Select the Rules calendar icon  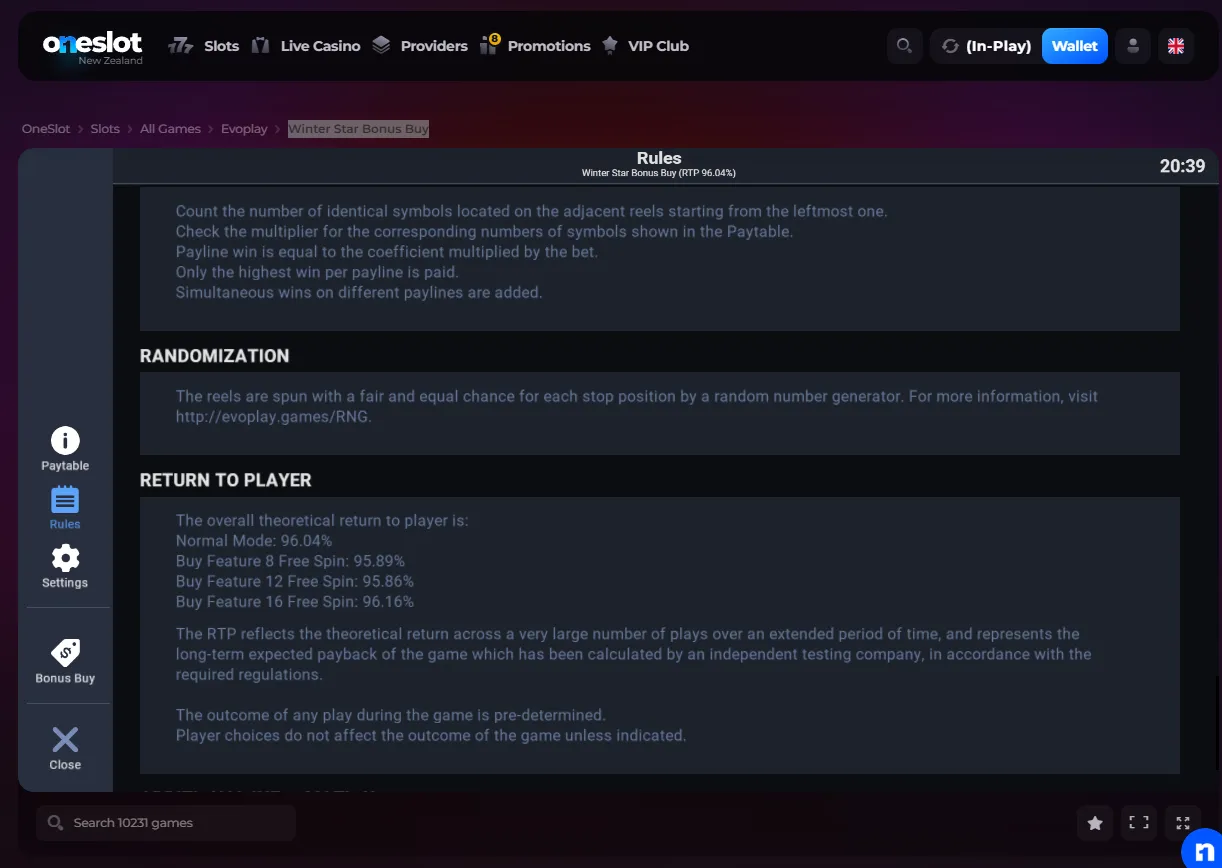[x=65, y=499]
